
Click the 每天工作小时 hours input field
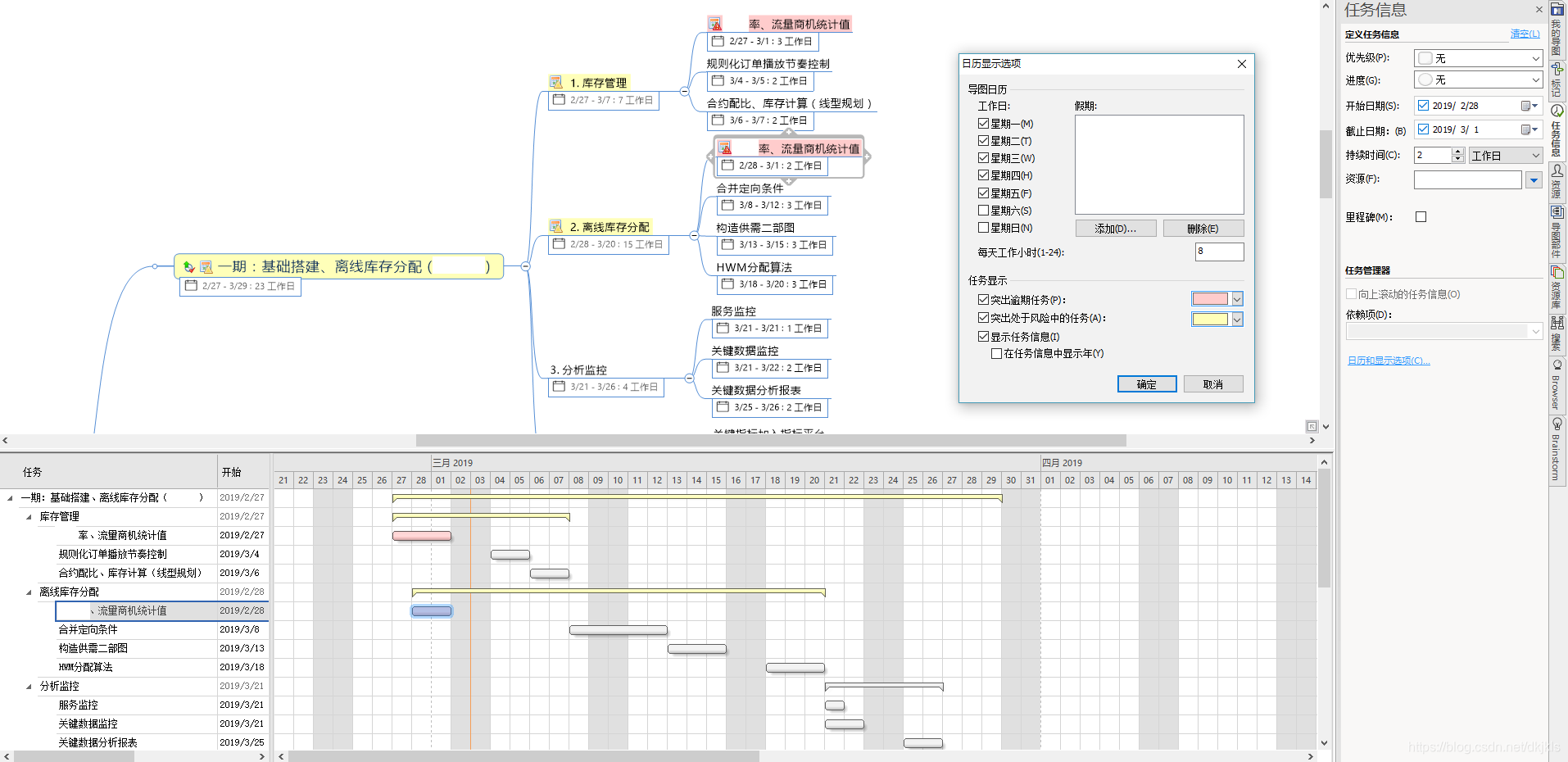pos(1219,252)
